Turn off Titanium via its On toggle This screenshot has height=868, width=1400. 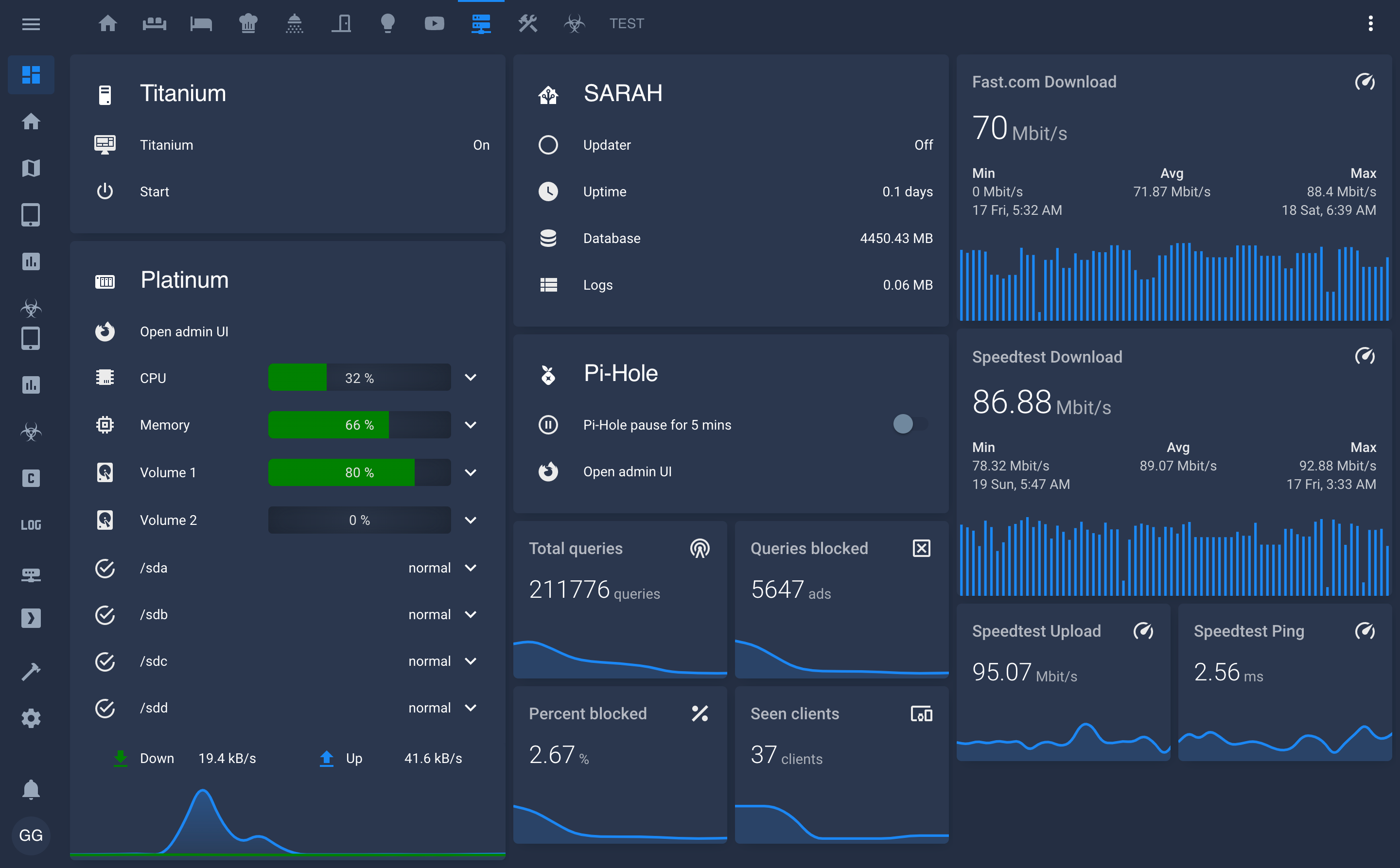pyautogui.click(x=481, y=145)
